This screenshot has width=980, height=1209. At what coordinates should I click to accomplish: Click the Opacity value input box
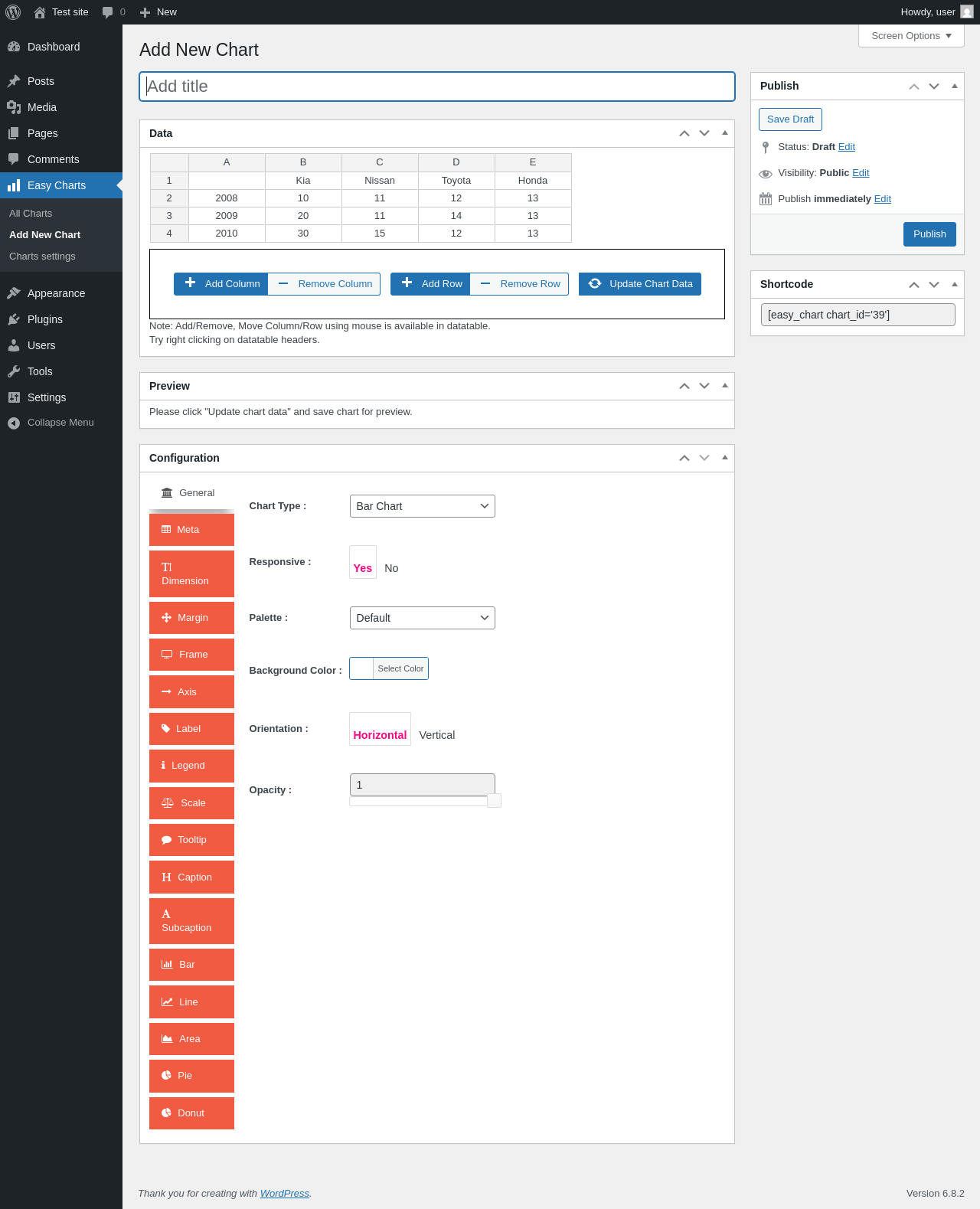423,785
